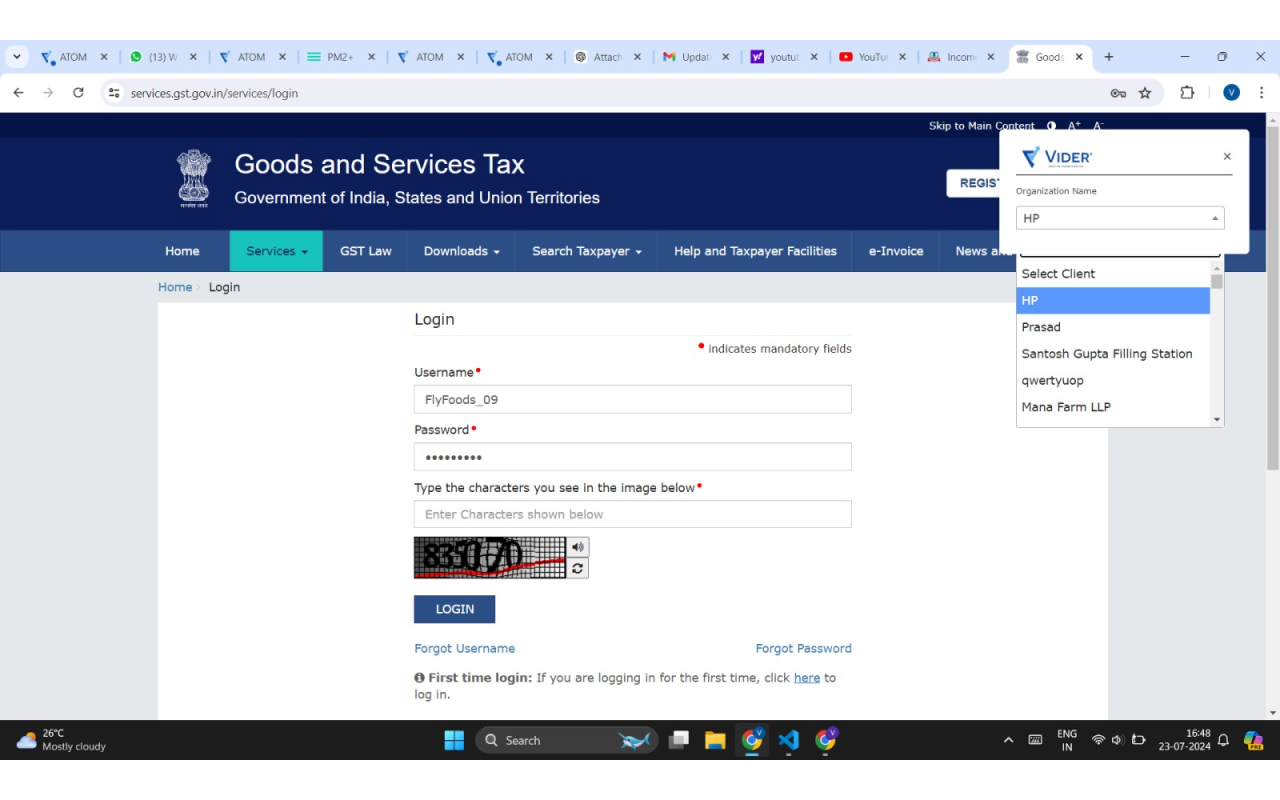
Task: Open the GST Law menu item
Action: pos(365,251)
